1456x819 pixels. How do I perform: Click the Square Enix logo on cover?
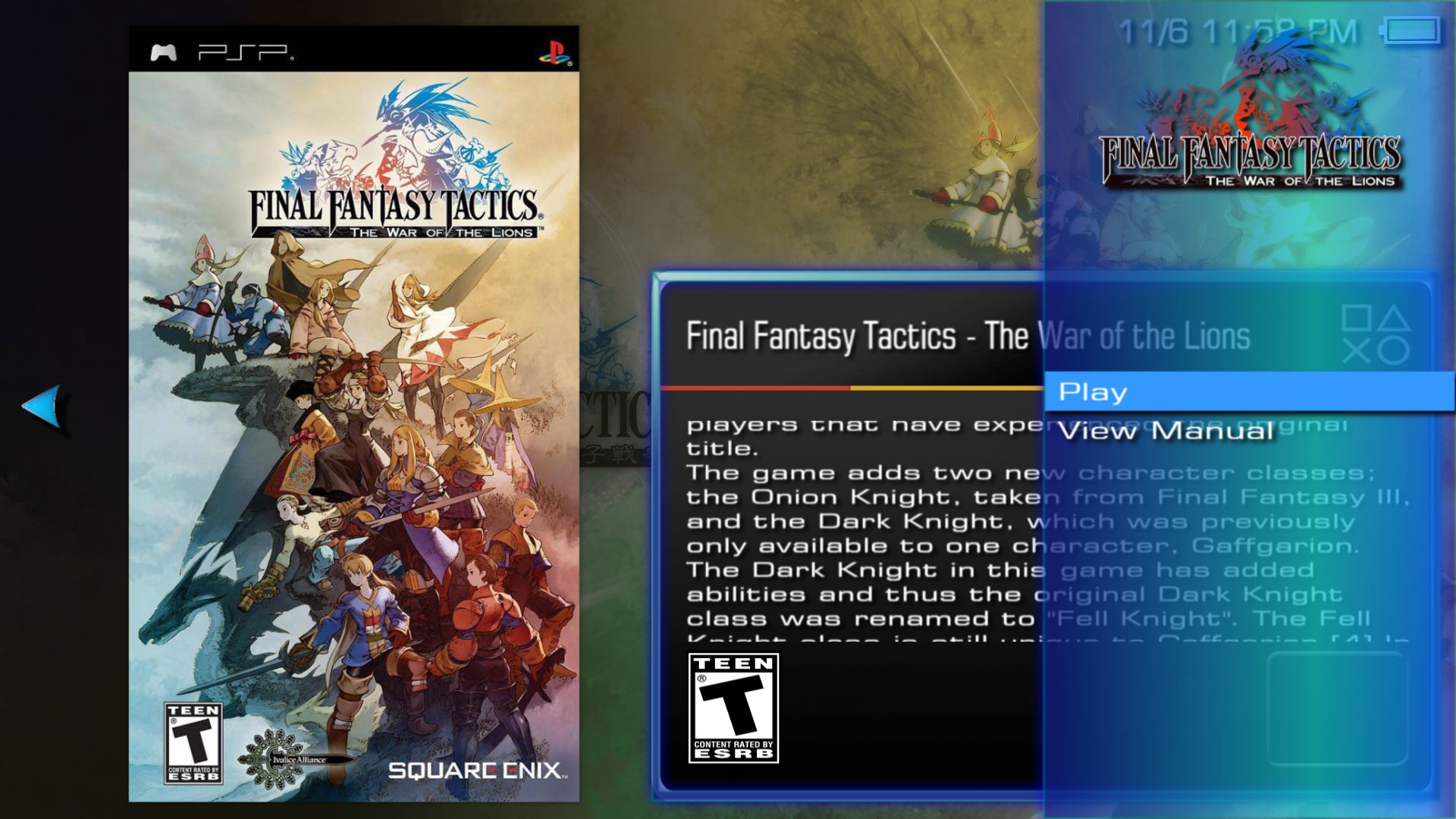point(477,770)
